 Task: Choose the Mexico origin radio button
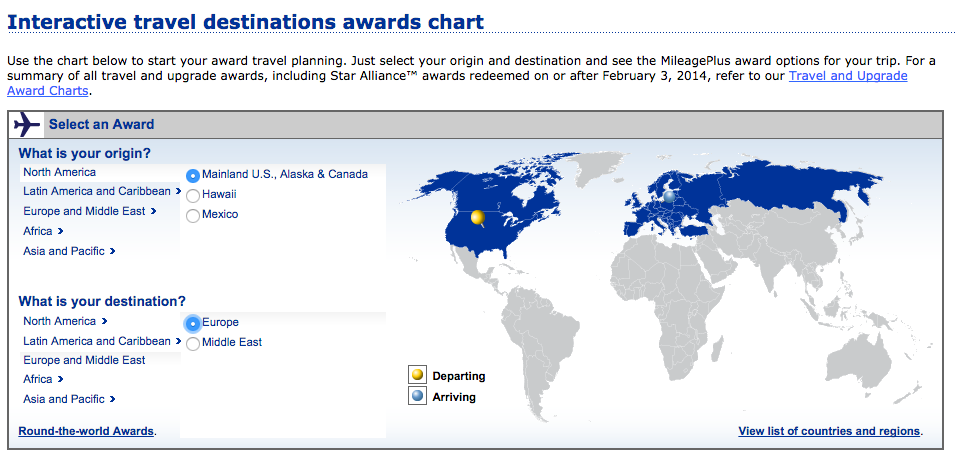click(193, 214)
